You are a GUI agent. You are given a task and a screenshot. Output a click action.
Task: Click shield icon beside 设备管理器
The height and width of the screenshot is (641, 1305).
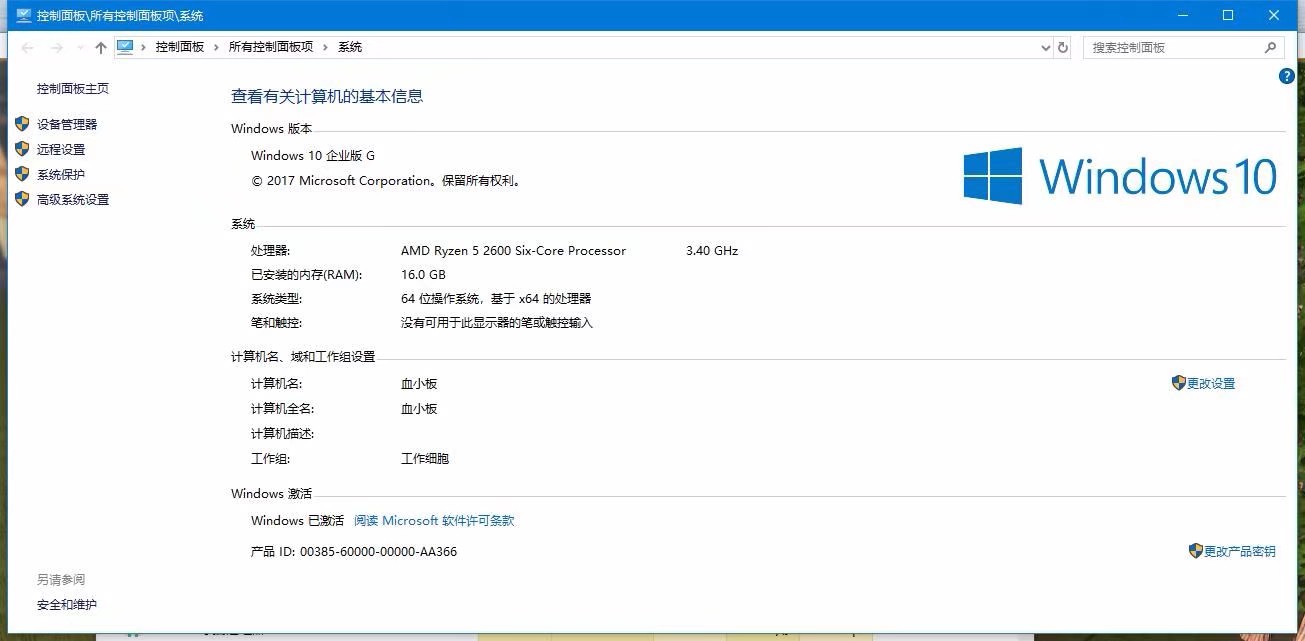(22, 124)
